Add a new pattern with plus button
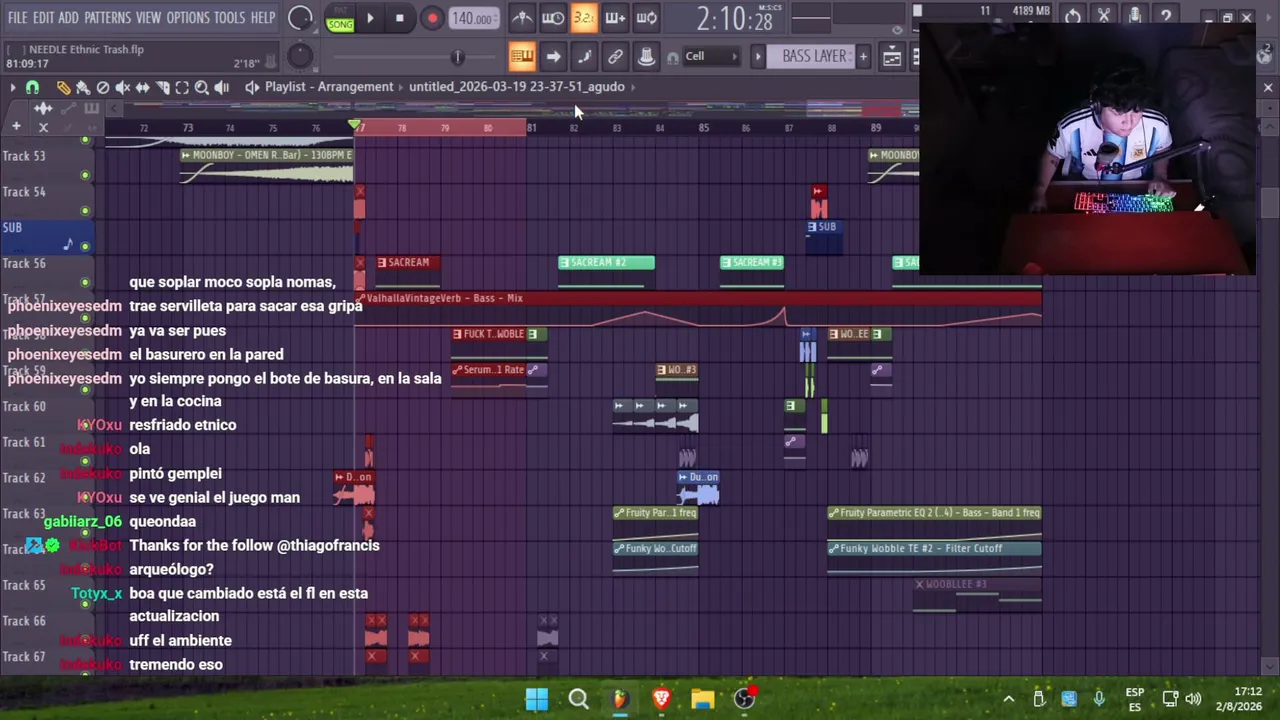The image size is (1280, 720). [x=863, y=56]
